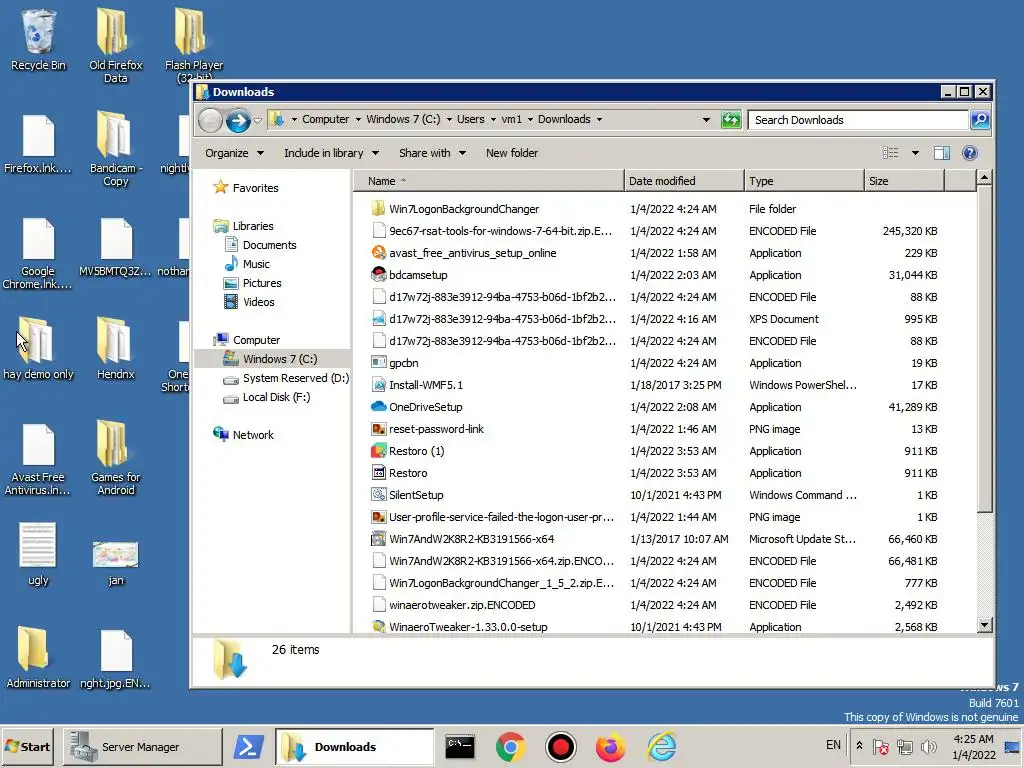Viewport: 1024px width, 768px height.
Task: Open Explorer help question-mark icon
Action: click(970, 153)
